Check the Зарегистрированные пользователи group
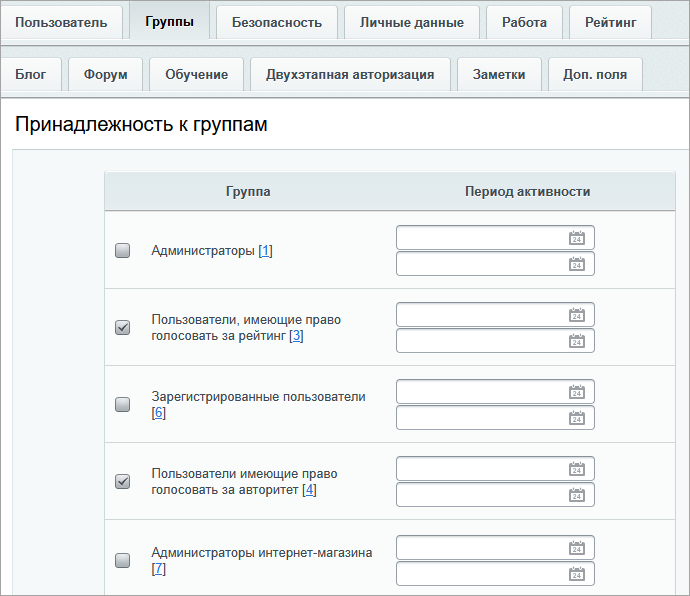This screenshot has width=690, height=596. pos(123,405)
